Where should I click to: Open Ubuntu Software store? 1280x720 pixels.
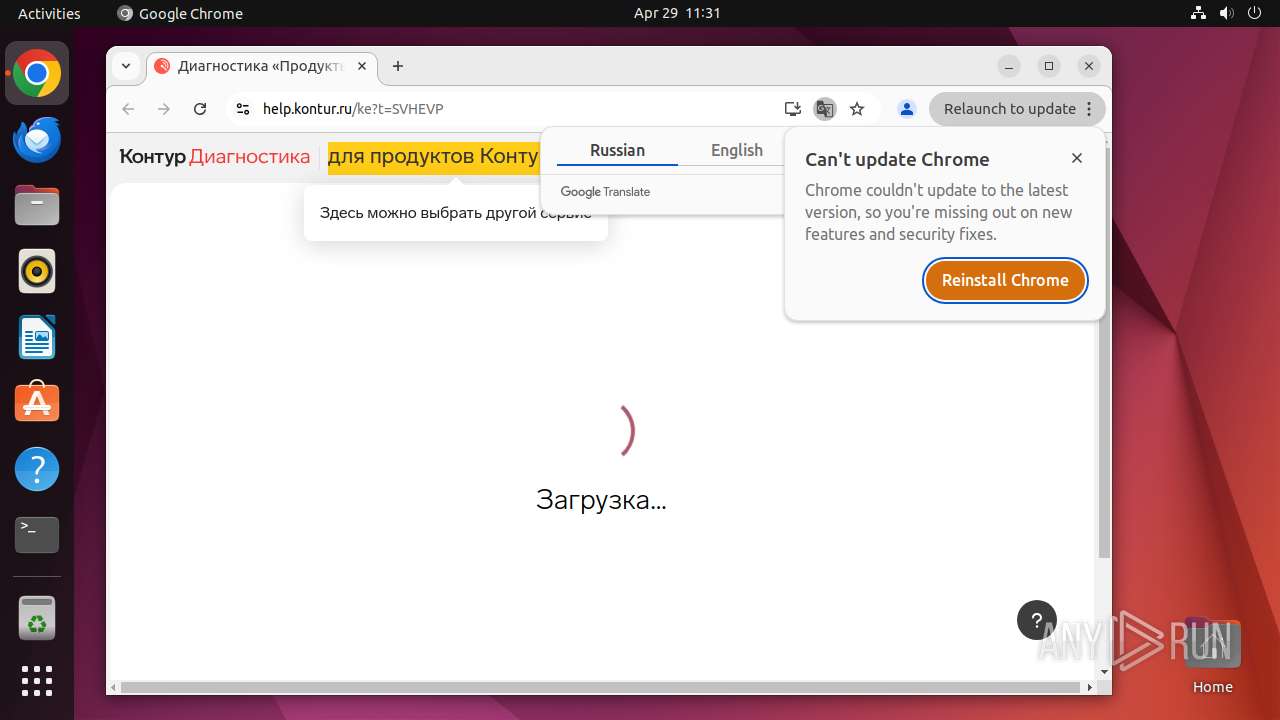(x=37, y=403)
